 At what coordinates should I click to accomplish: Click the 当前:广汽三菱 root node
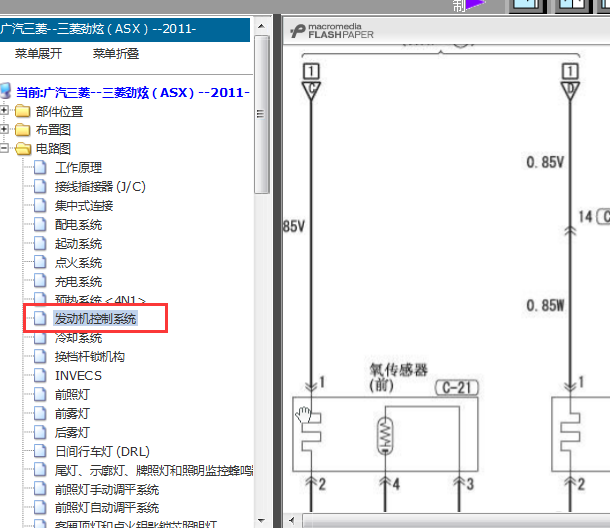(132, 93)
